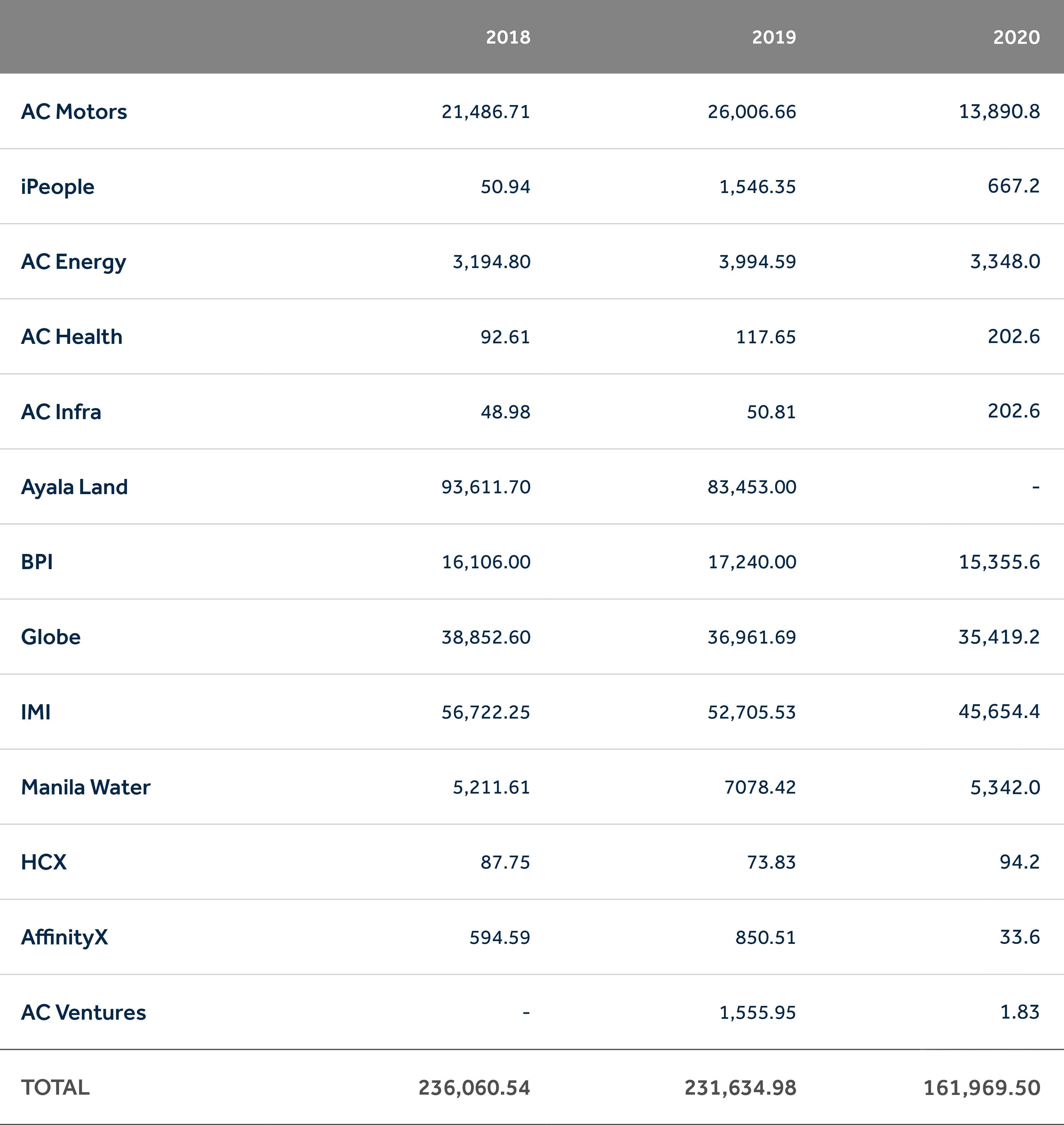Screen dimensions: 1064x1125
Task: Select the iPeople row label
Action: [57, 187]
